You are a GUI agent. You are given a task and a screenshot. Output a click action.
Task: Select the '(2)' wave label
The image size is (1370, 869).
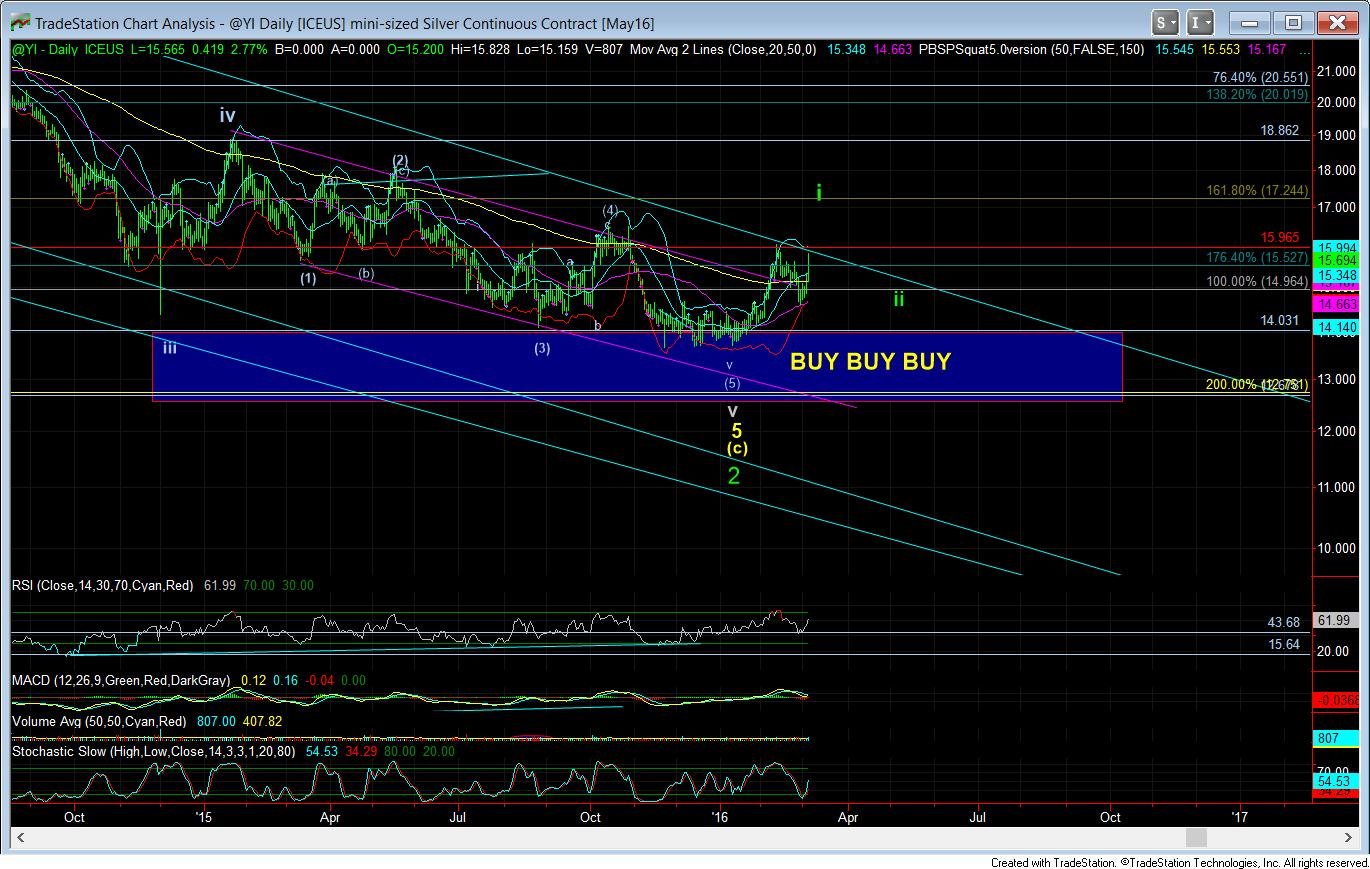coord(400,160)
